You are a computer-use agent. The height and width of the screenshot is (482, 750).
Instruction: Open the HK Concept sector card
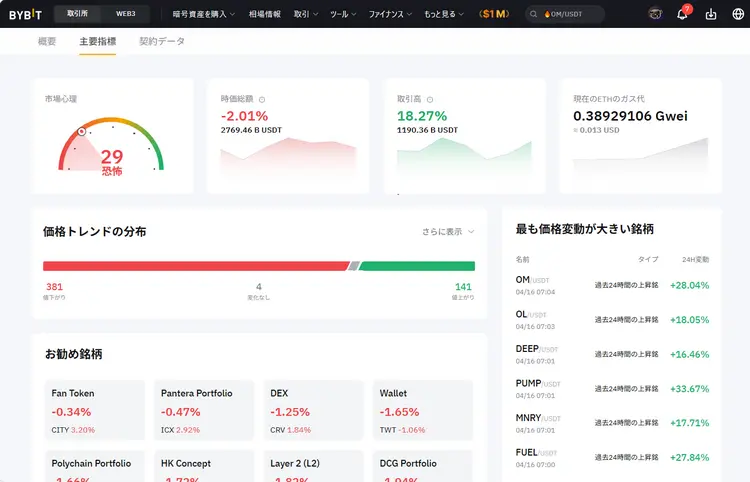click(x=204, y=466)
